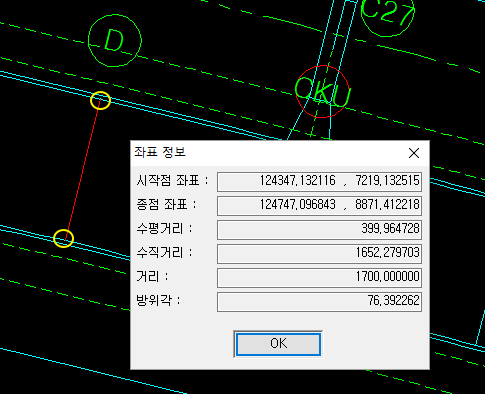Click the 거리 label
Image resolution: width=485 pixels, height=394 pixels.
pyautogui.click(x=152, y=277)
